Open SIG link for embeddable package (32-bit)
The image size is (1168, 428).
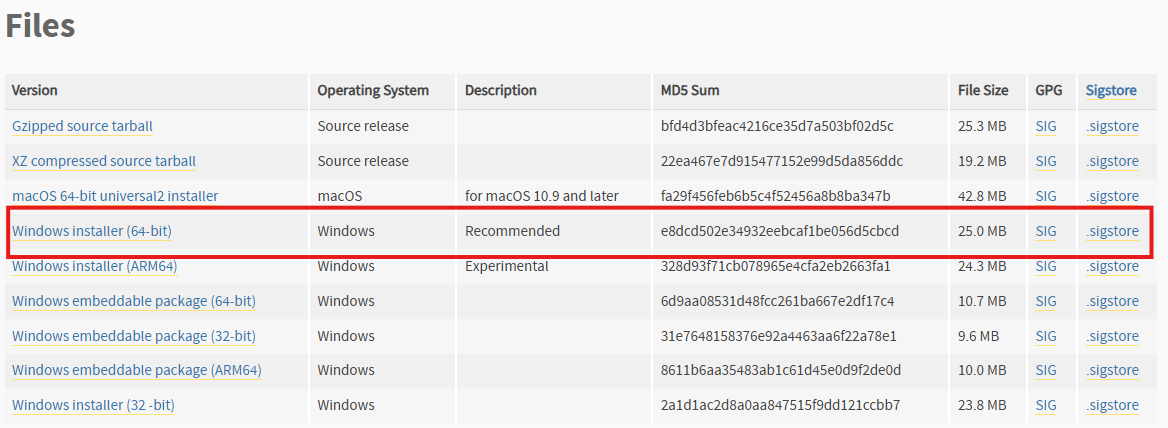[x=1046, y=336]
